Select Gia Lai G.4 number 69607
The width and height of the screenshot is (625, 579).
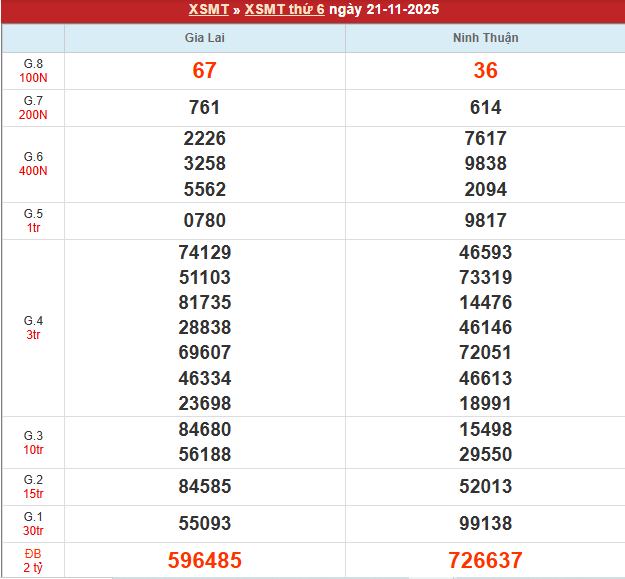[x=204, y=353]
